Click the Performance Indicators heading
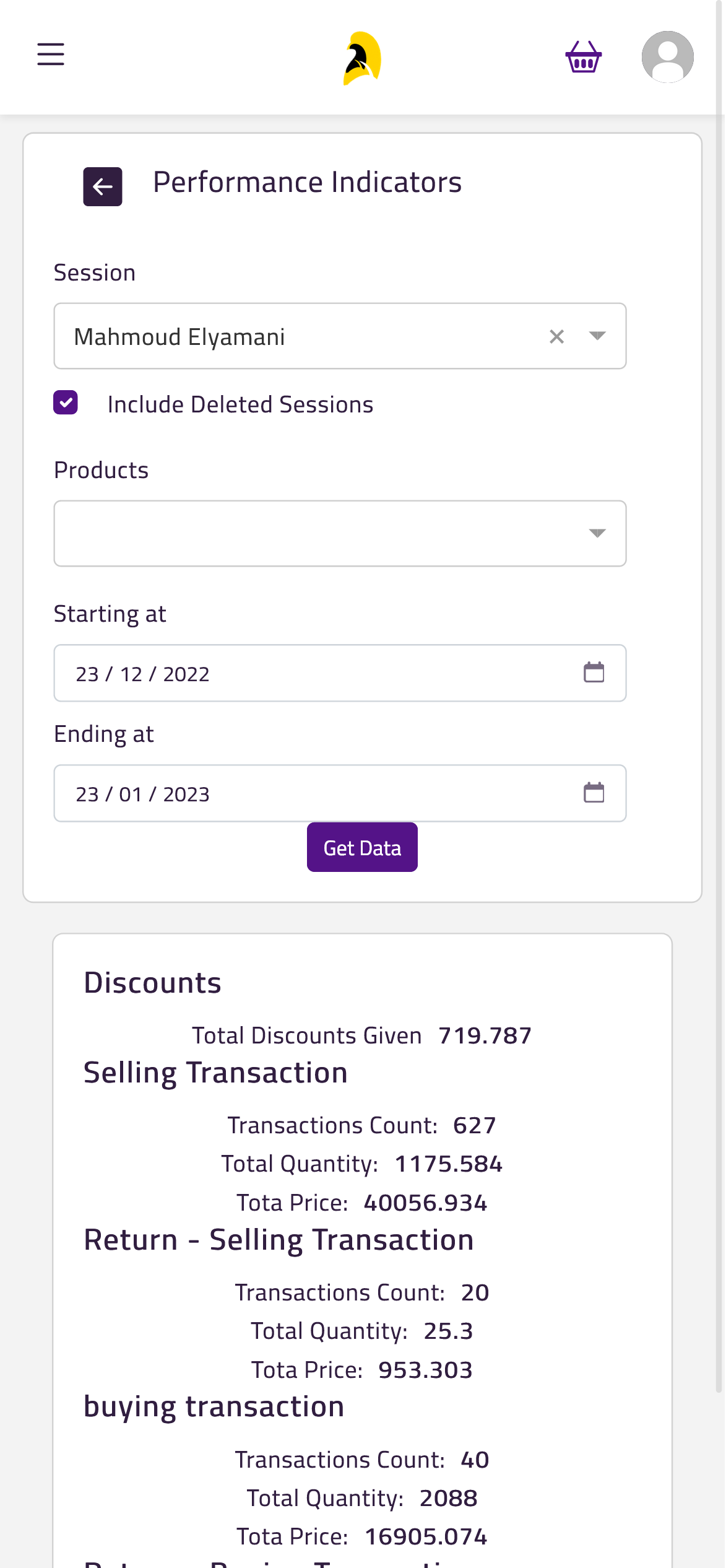 (307, 183)
